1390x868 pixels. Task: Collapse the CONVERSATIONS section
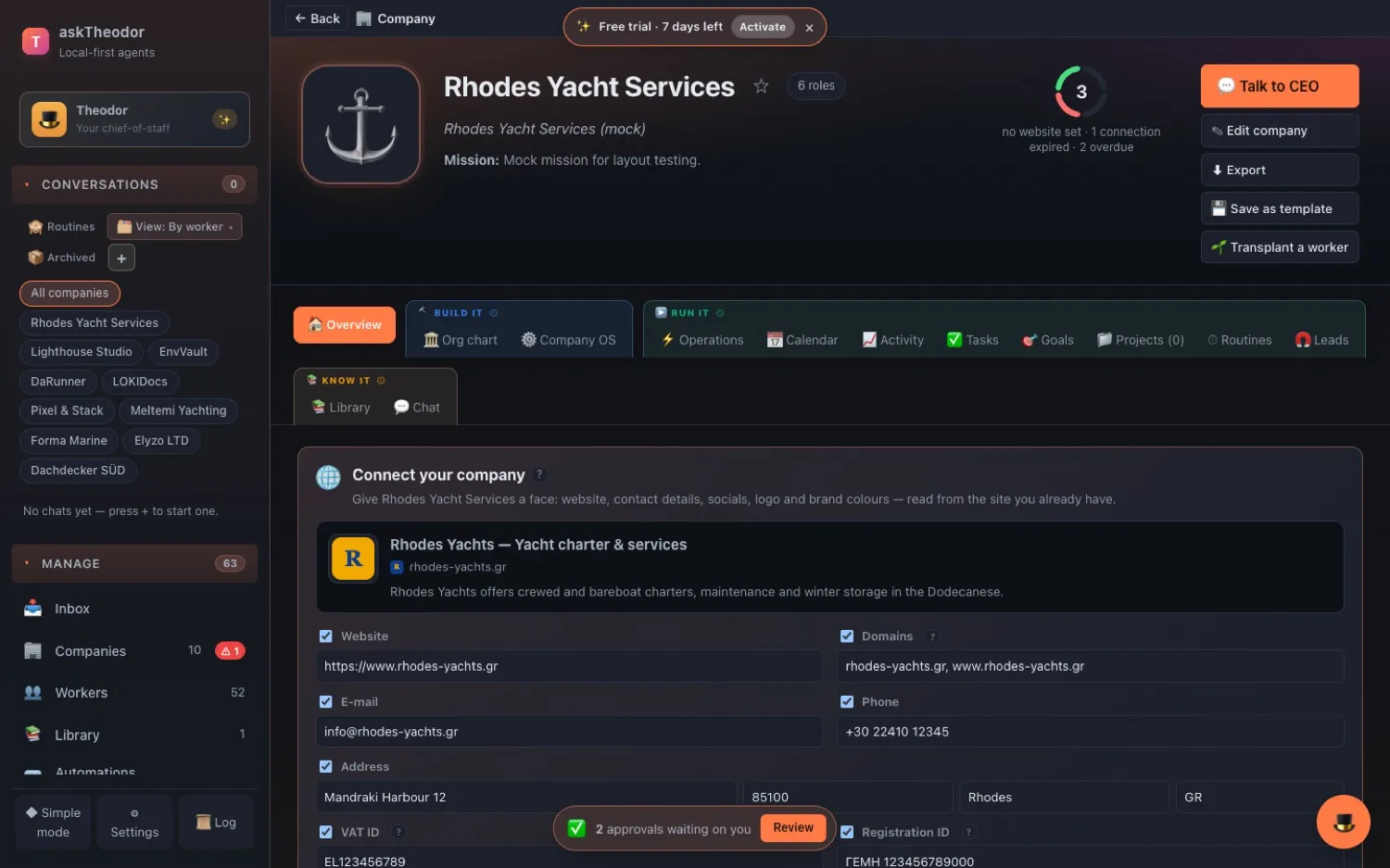pyautogui.click(x=134, y=184)
